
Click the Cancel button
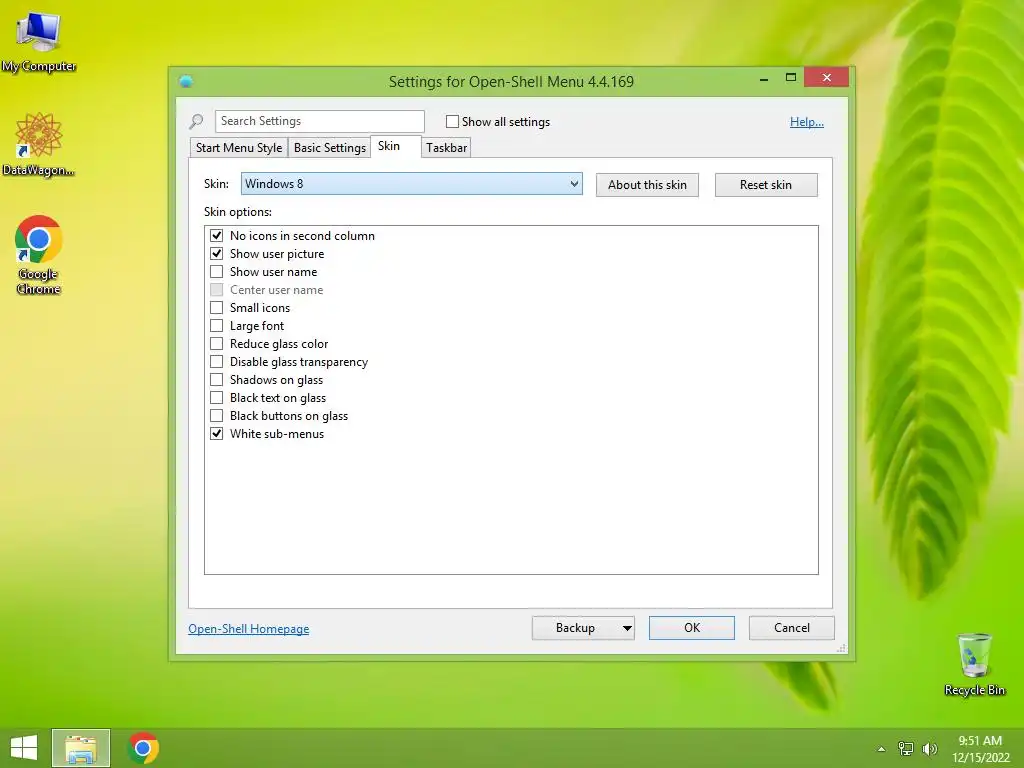tap(792, 628)
